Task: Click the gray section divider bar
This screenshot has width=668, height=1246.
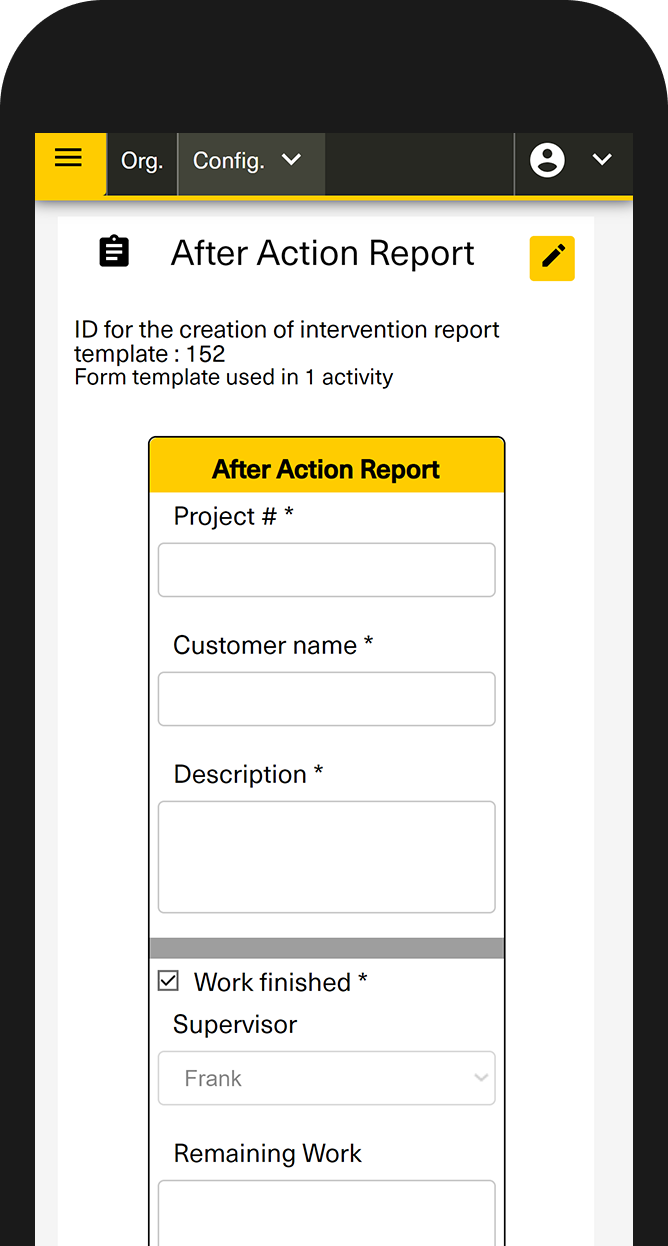Action: 326,948
